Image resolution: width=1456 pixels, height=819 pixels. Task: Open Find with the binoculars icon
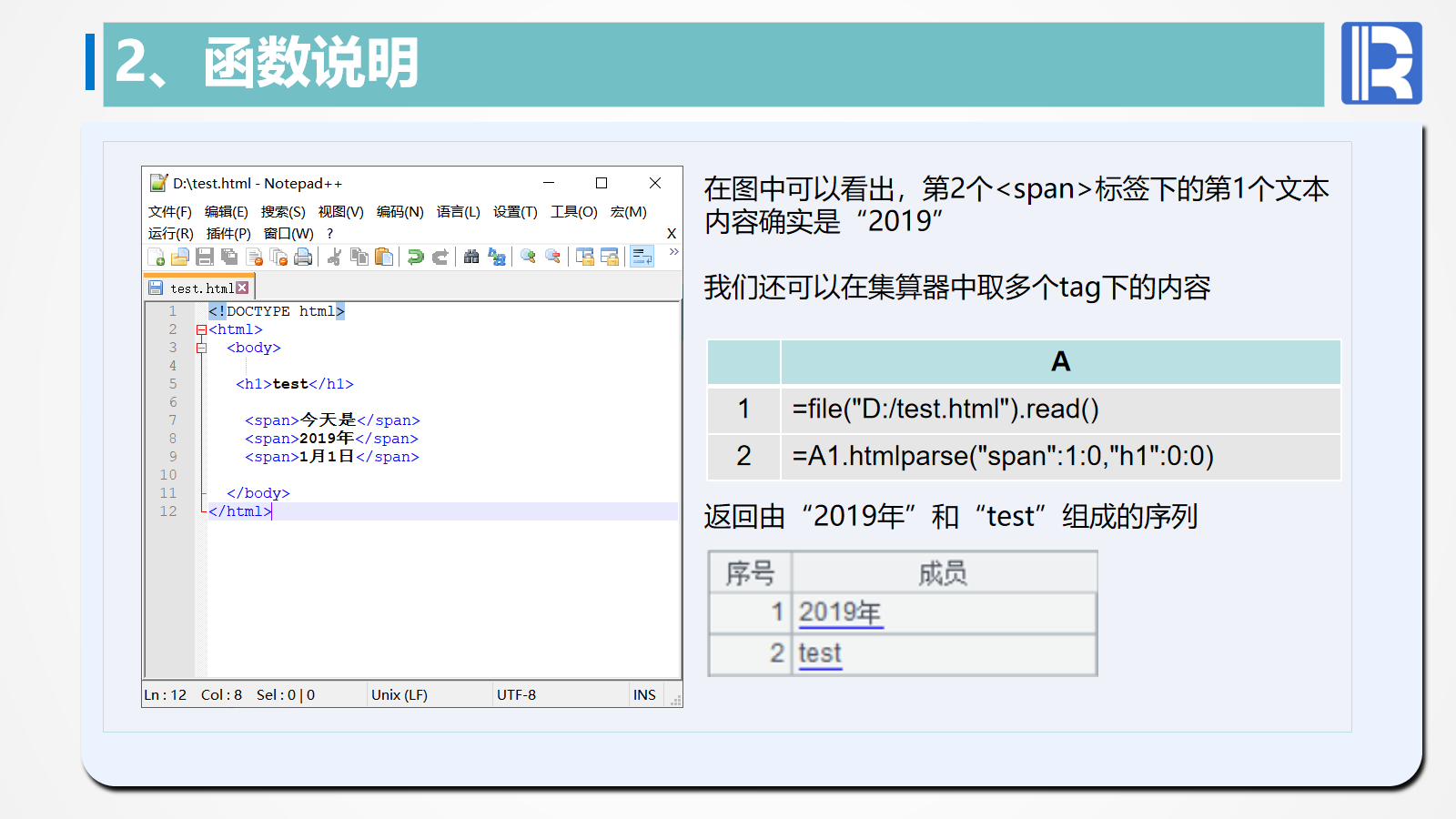[471, 258]
